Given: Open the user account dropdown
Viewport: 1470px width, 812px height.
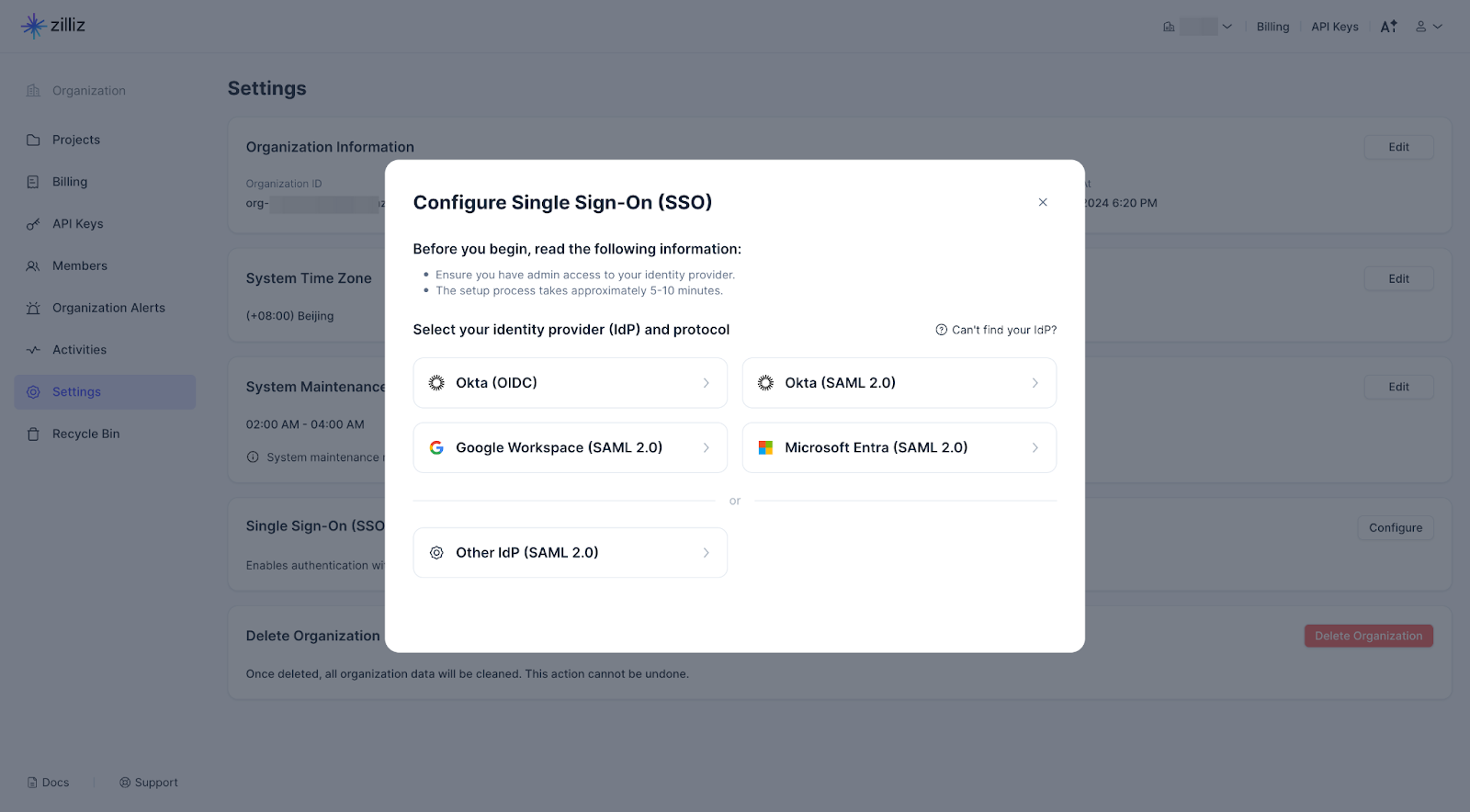Looking at the screenshot, I should point(1429,27).
